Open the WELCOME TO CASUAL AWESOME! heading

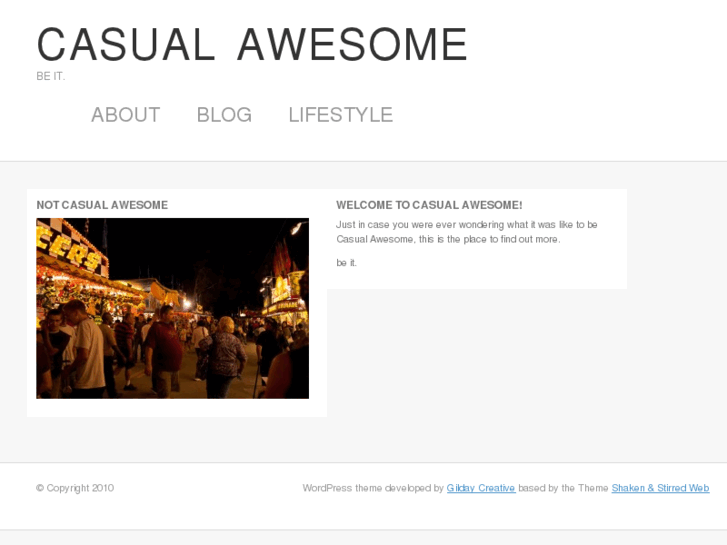tap(429, 205)
